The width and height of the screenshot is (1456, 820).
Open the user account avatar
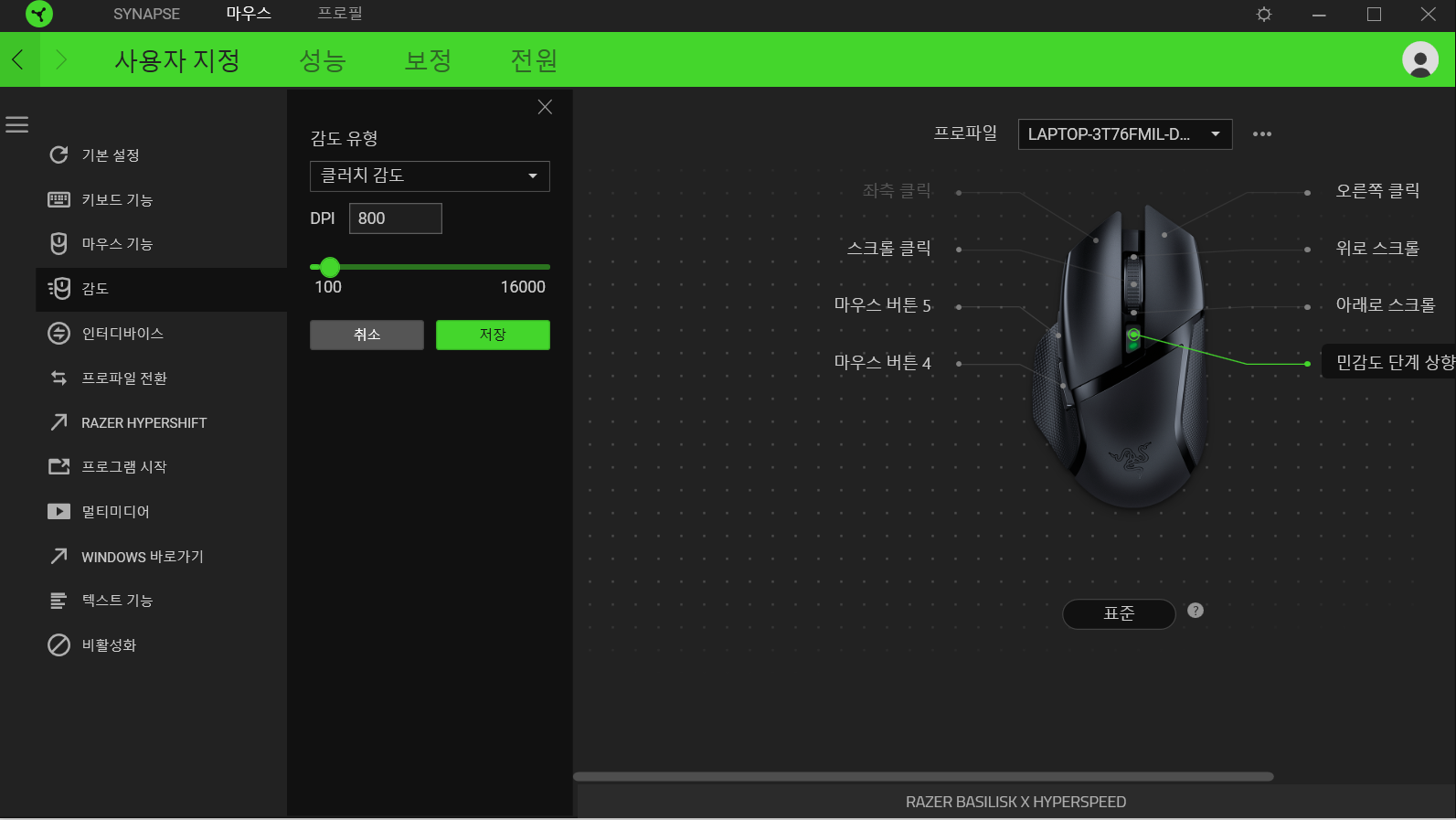(1419, 60)
